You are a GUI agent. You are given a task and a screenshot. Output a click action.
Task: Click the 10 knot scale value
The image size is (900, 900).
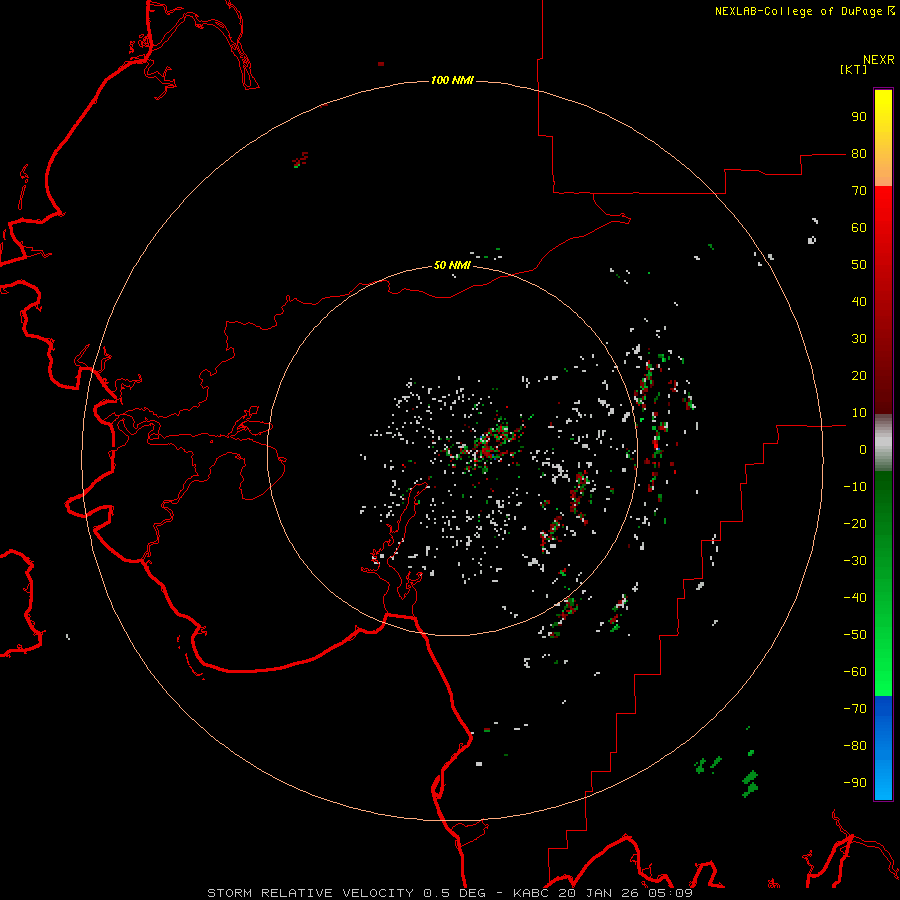(859, 413)
